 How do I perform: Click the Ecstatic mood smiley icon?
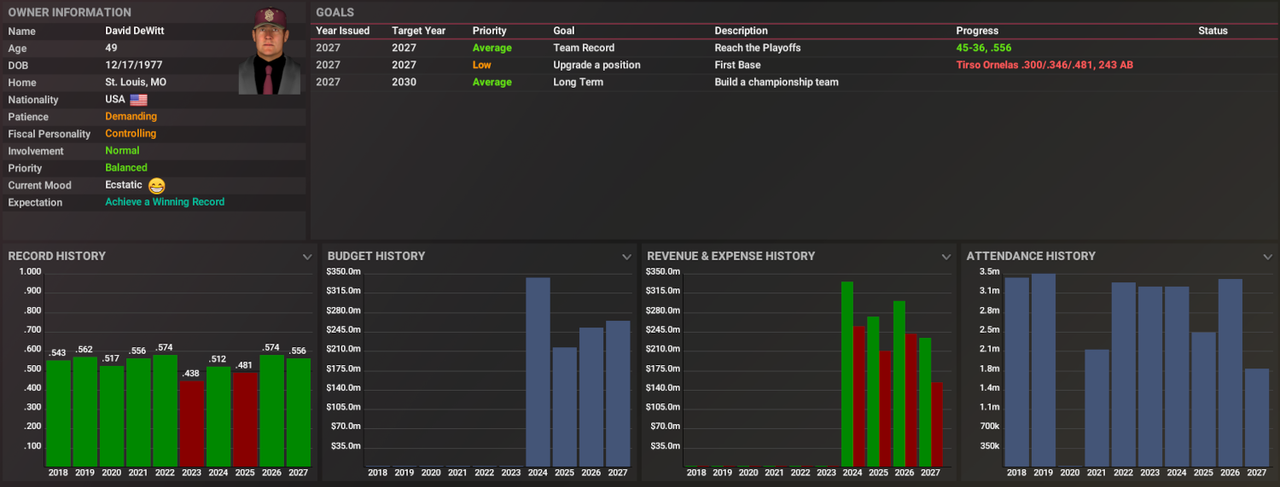(156, 185)
